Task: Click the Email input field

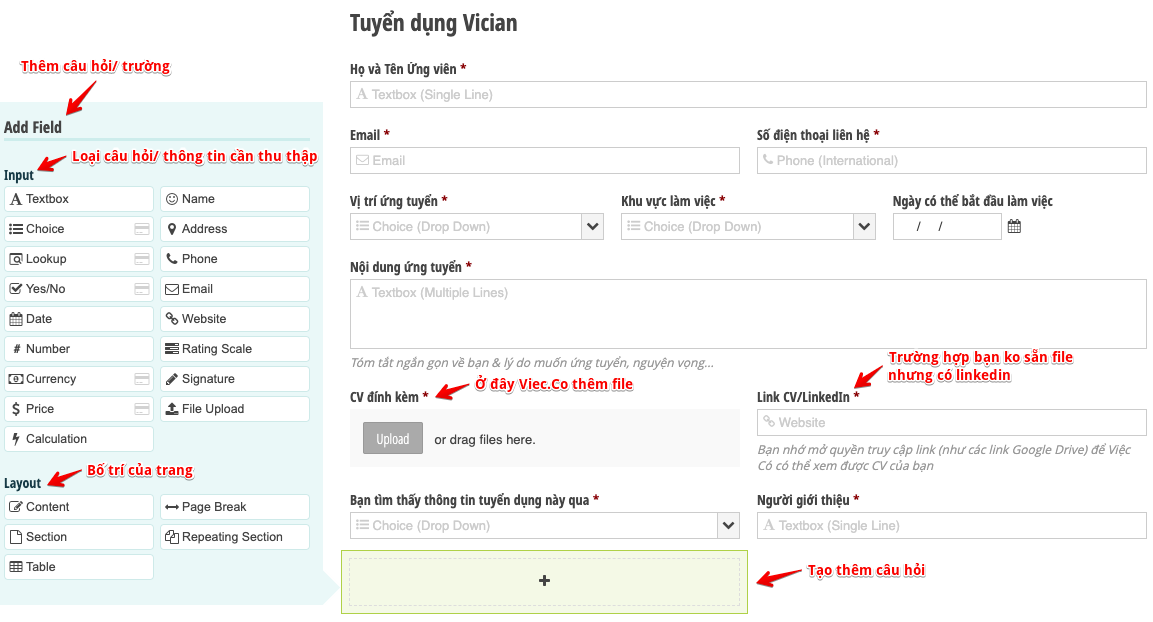Action: click(x=545, y=160)
